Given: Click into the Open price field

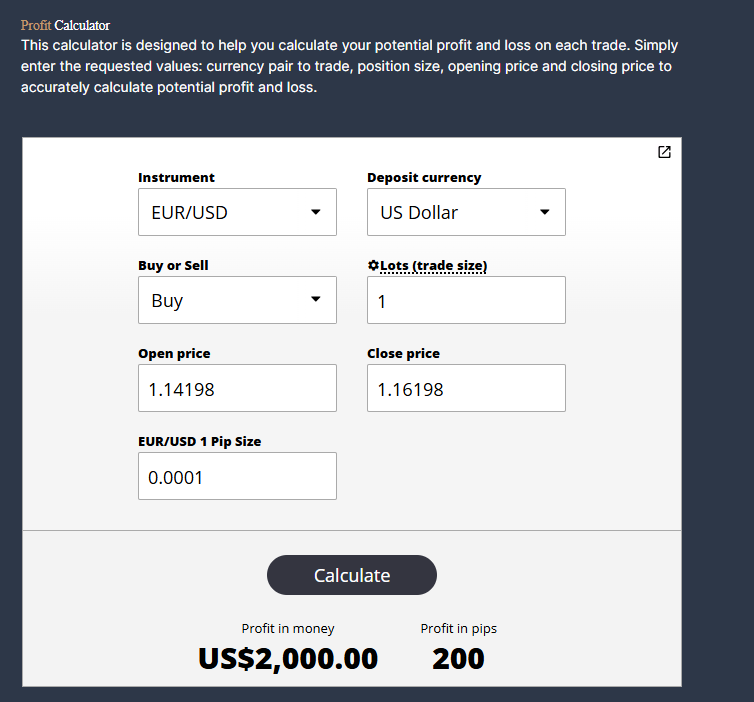Looking at the screenshot, I should 238,388.
